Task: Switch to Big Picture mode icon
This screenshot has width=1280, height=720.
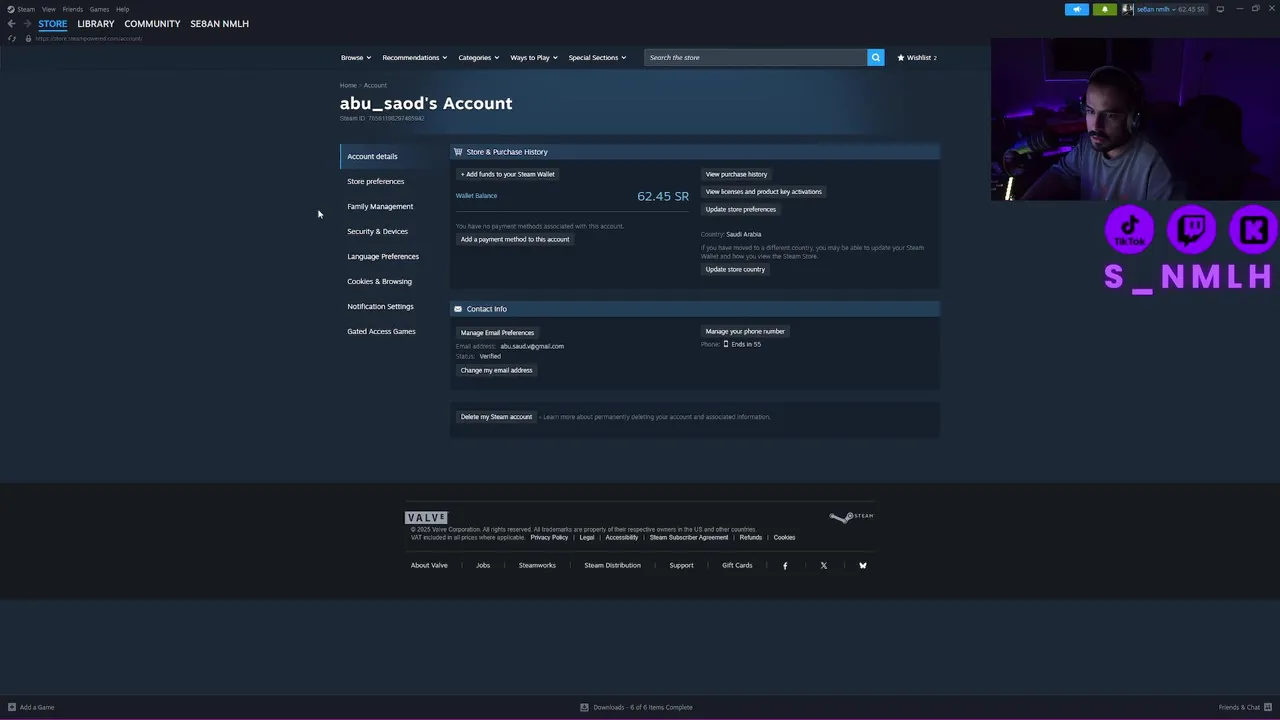Action: 1220,9
